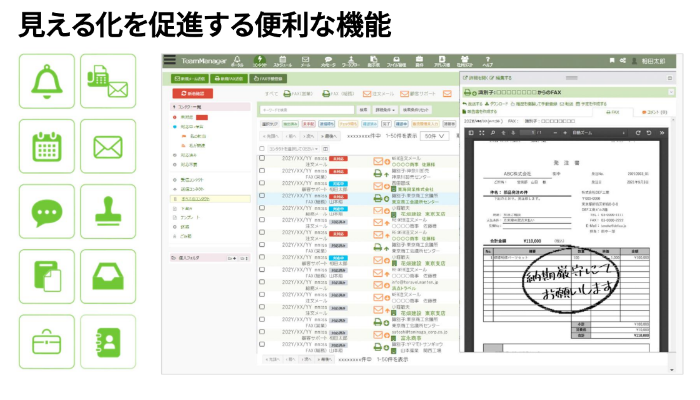The height and width of the screenshot is (400, 700).
Task: Click the 検索 search button
Action: coord(363,109)
